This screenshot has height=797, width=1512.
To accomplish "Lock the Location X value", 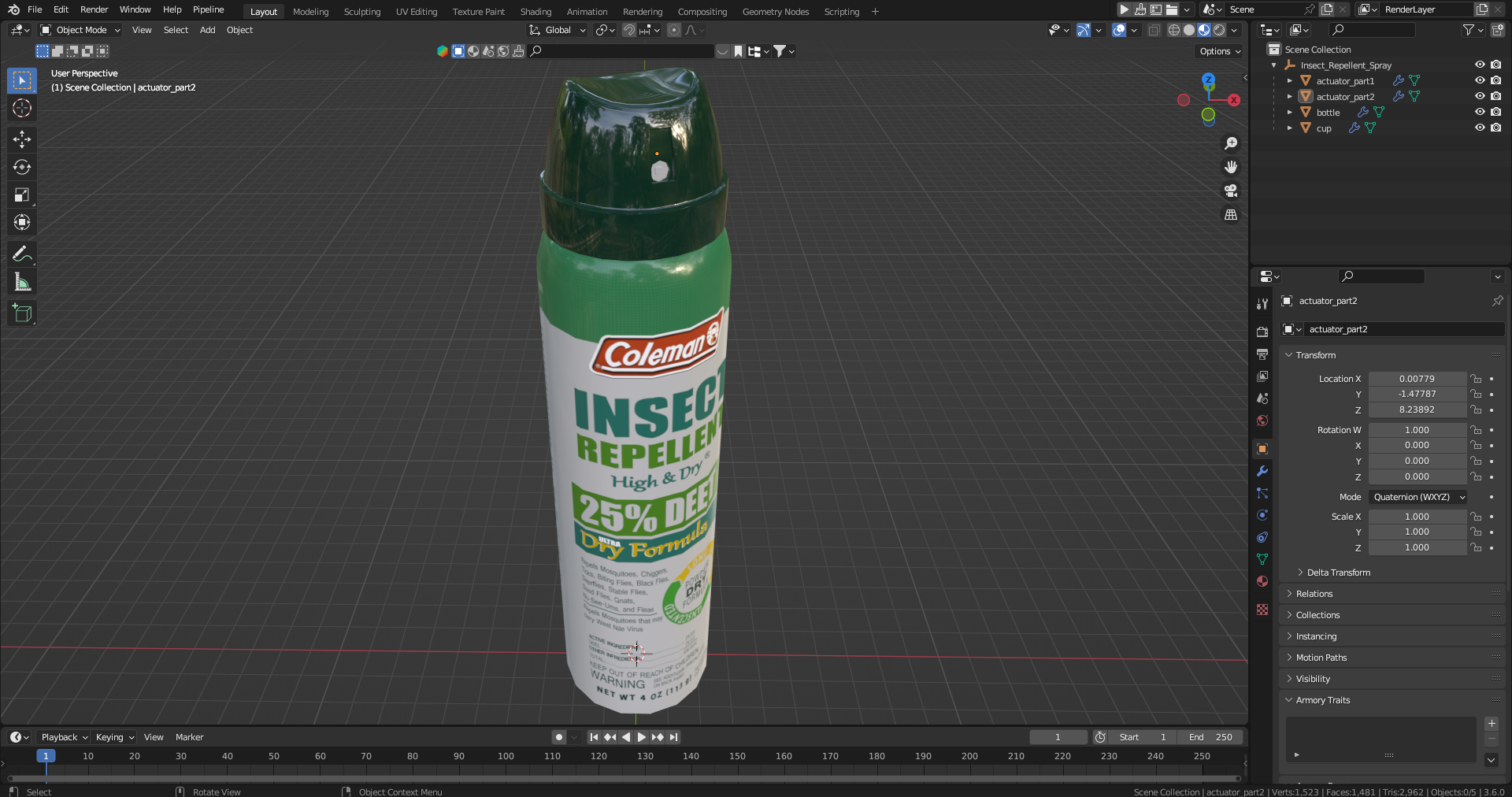I will (1477, 379).
